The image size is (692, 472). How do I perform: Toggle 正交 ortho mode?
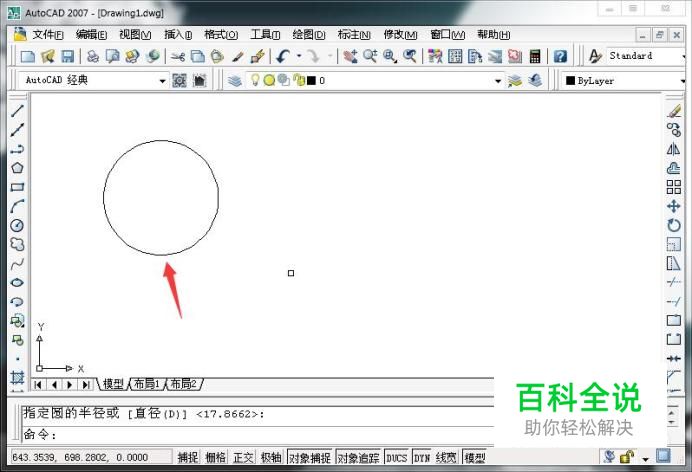[243, 457]
